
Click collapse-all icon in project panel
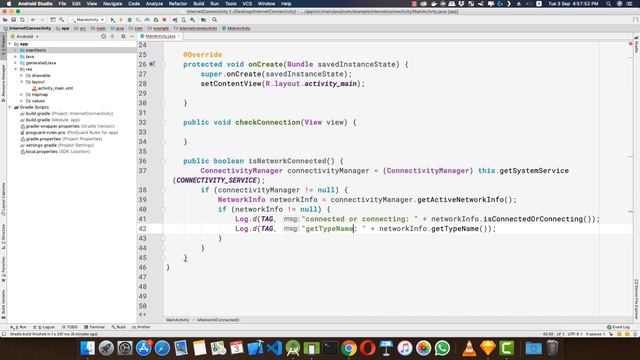(x=113, y=36)
